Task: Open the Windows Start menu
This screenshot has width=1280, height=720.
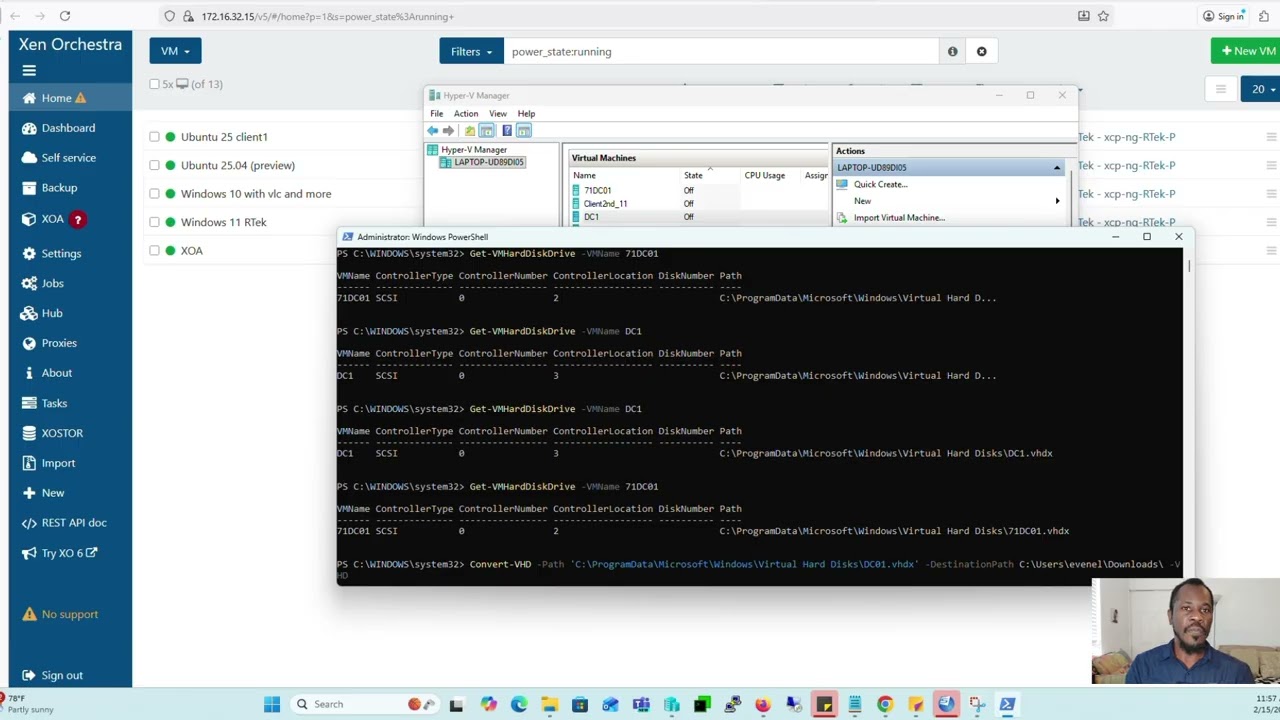Action: 272,704
